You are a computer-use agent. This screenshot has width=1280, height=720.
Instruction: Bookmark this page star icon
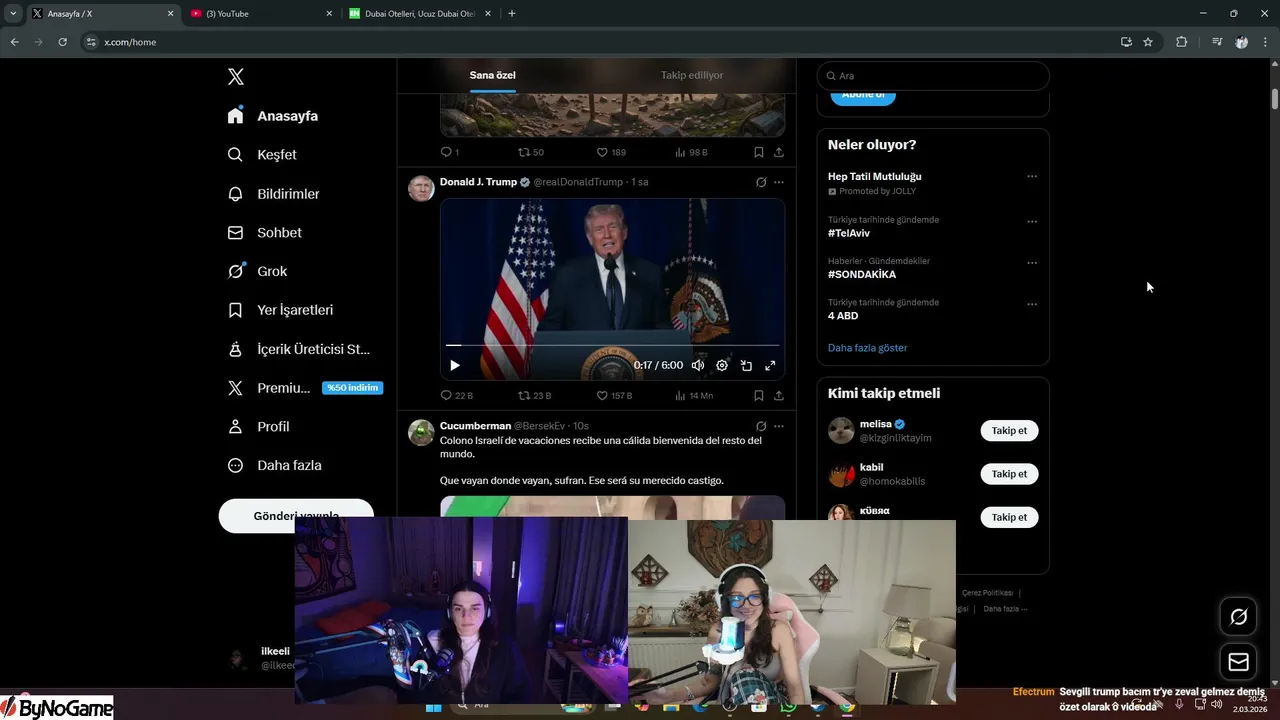[x=1148, y=42]
